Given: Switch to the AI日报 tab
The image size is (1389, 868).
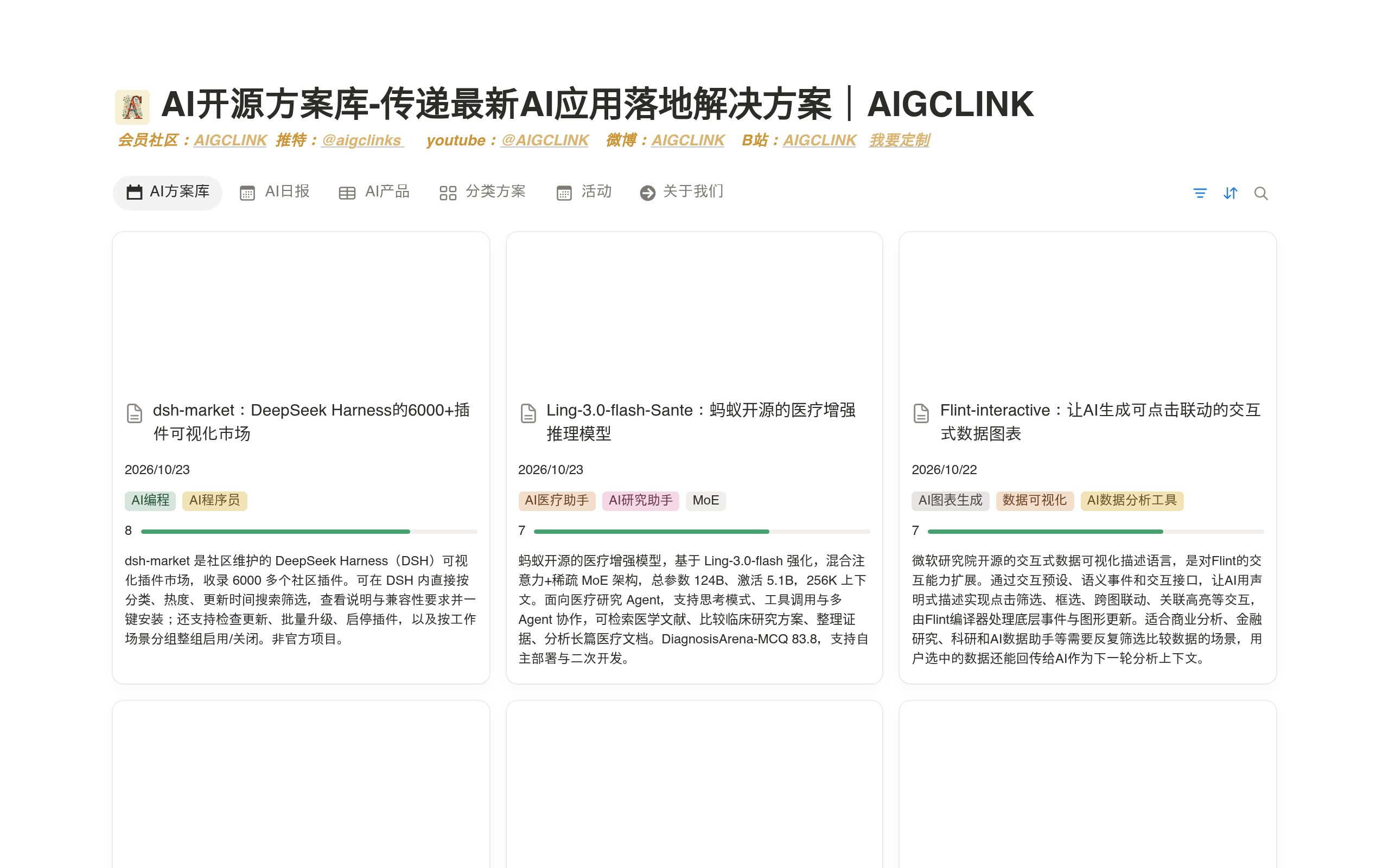Looking at the screenshot, I should click(x=275, y=192).
